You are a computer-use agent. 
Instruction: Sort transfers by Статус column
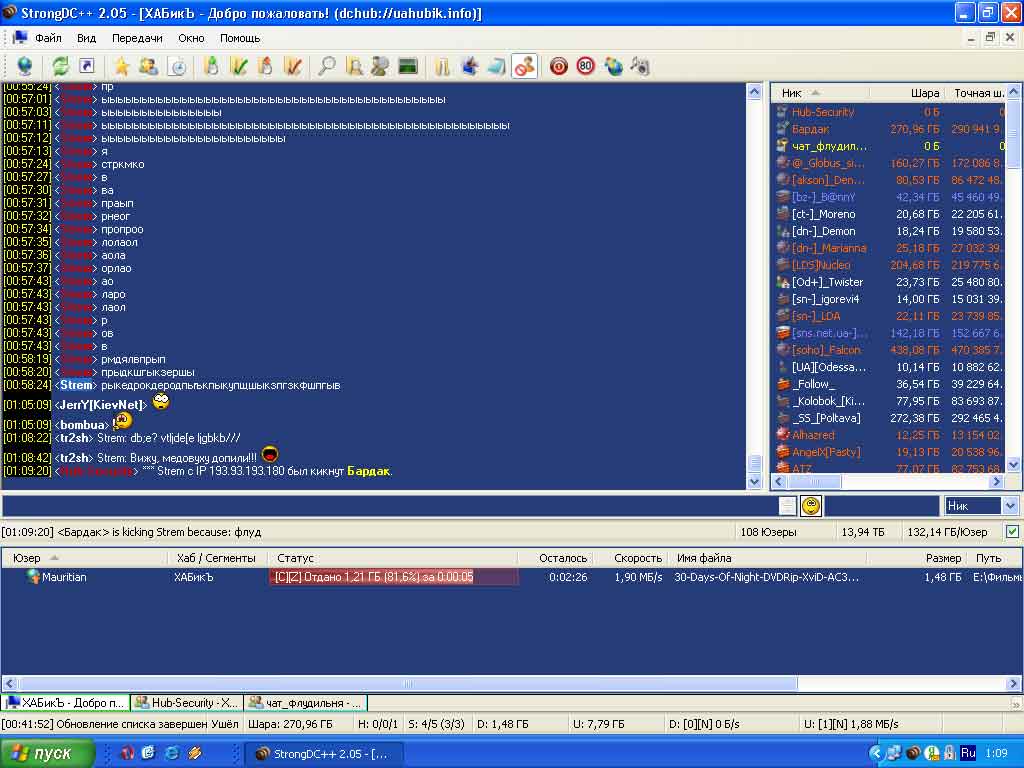click(x=393, y=558)
